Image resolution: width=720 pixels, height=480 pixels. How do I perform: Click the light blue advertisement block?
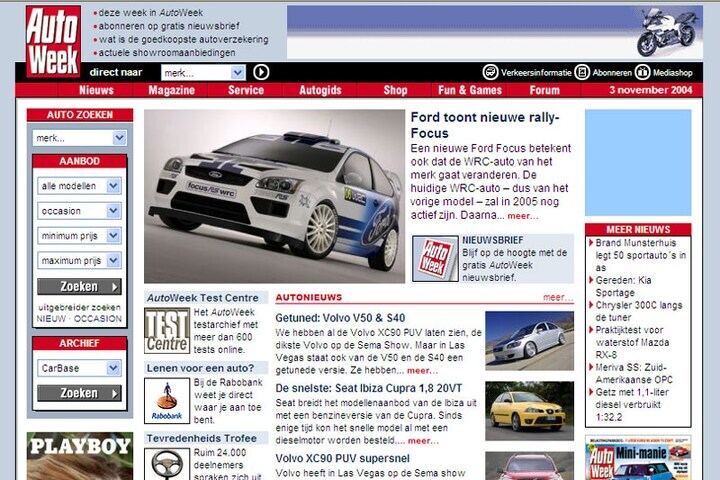point(638,163)
